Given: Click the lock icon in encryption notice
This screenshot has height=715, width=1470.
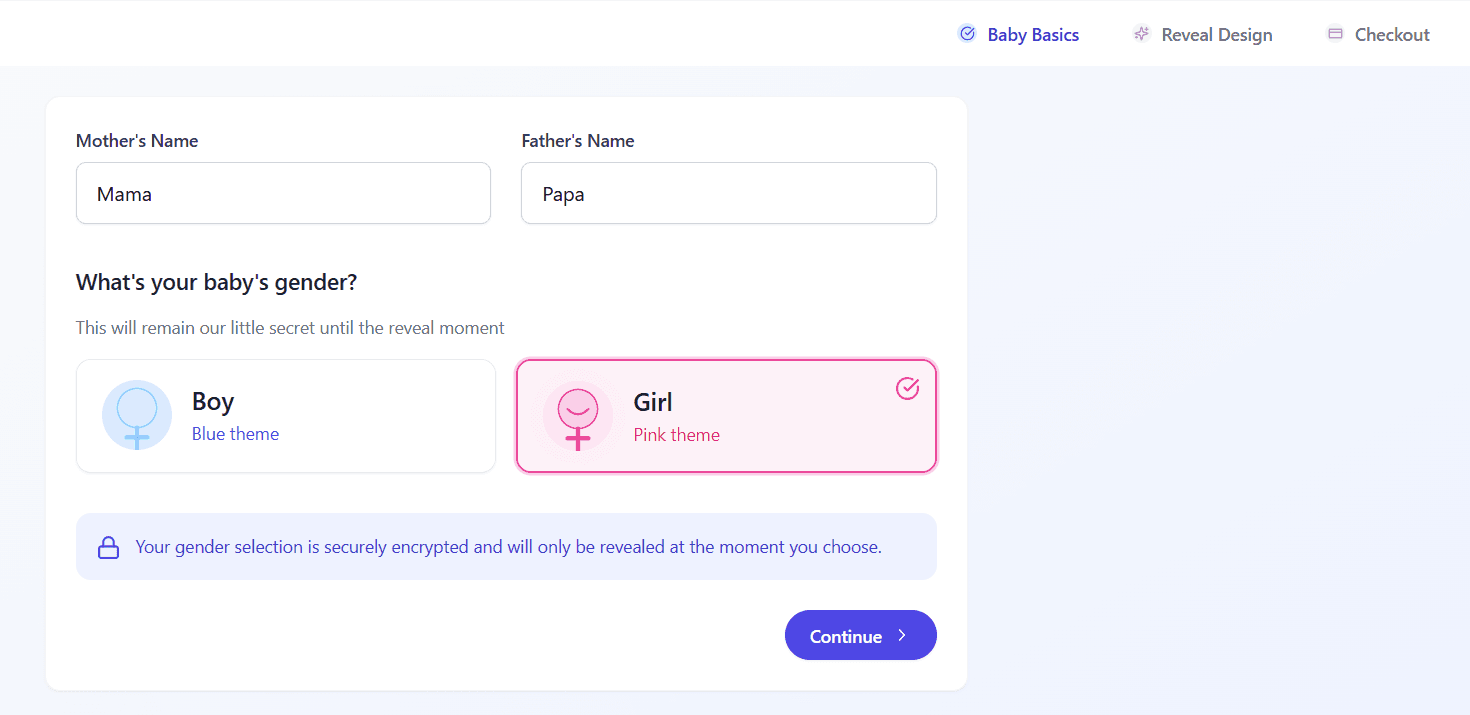Looking at the screenshot, I should click(x=108, y=548).
